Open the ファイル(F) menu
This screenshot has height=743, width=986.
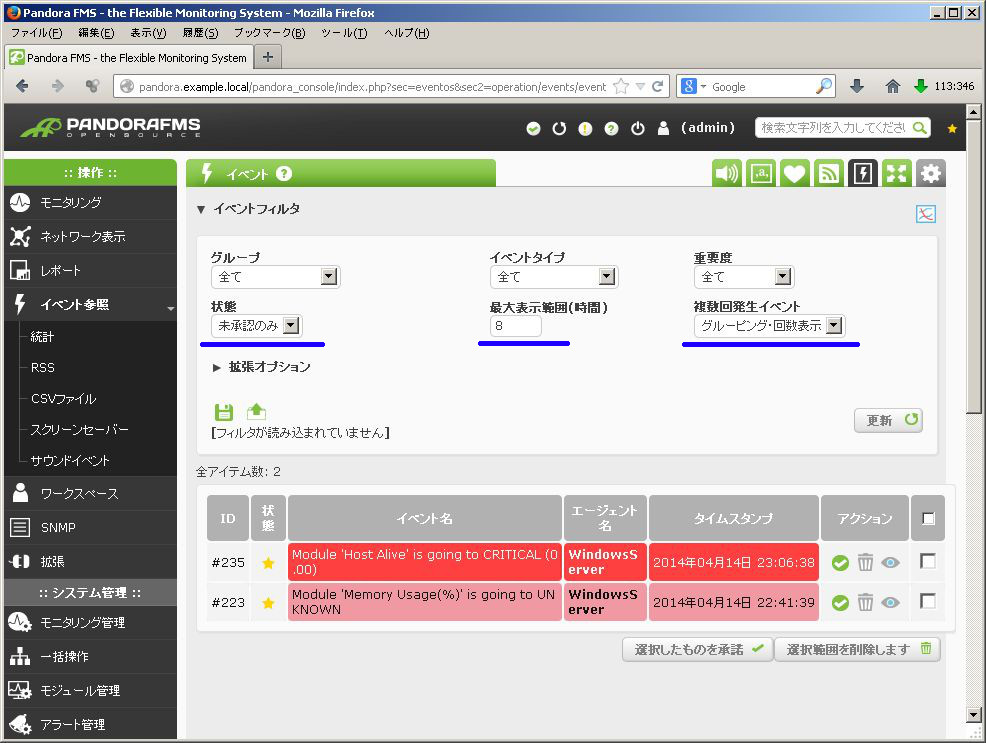point(36,33)
